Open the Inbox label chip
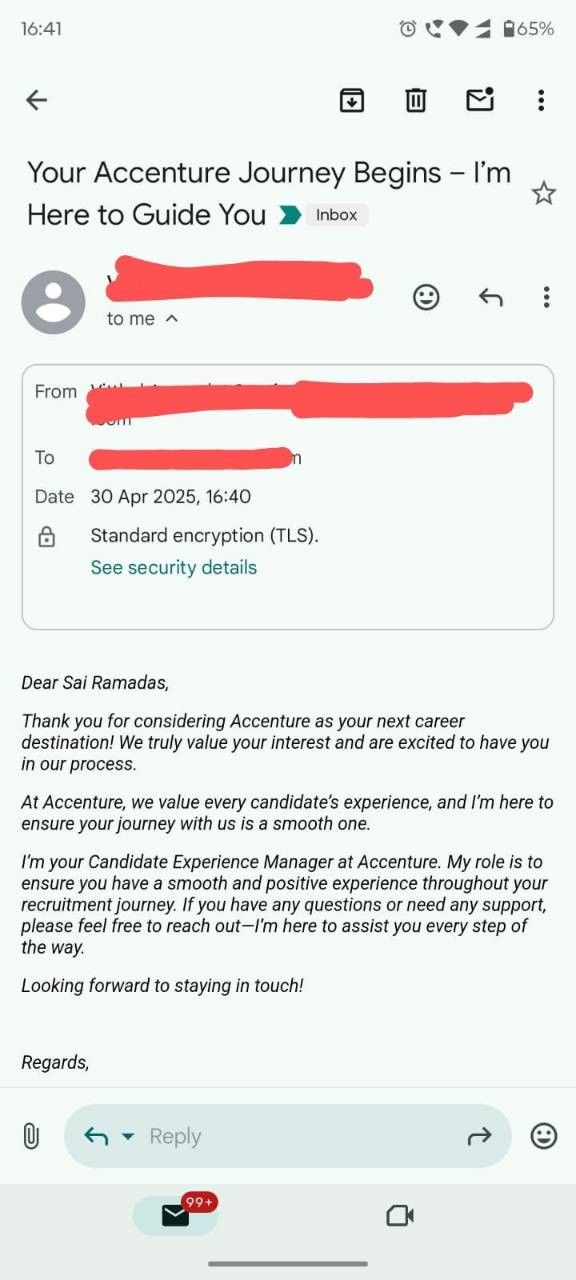This screenshot has width=576, height=1280. coord(336,214)
